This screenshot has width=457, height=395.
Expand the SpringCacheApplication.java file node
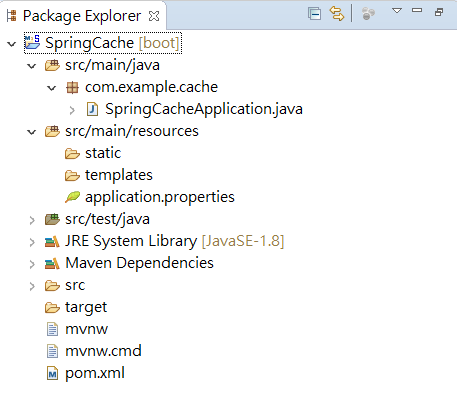click(72, 110)
